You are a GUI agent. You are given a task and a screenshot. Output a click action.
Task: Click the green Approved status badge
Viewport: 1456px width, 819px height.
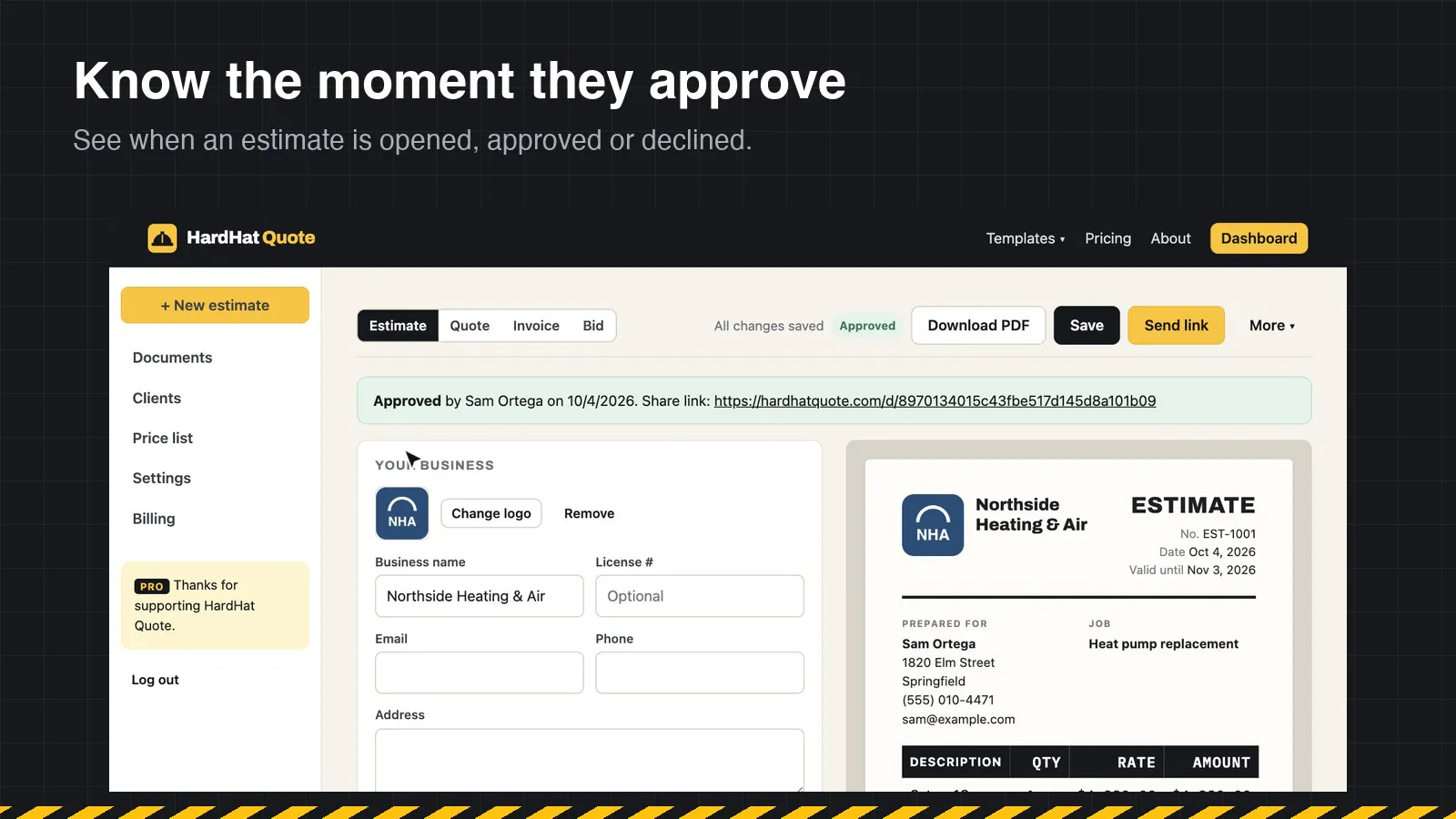click(x=867, y=326)
